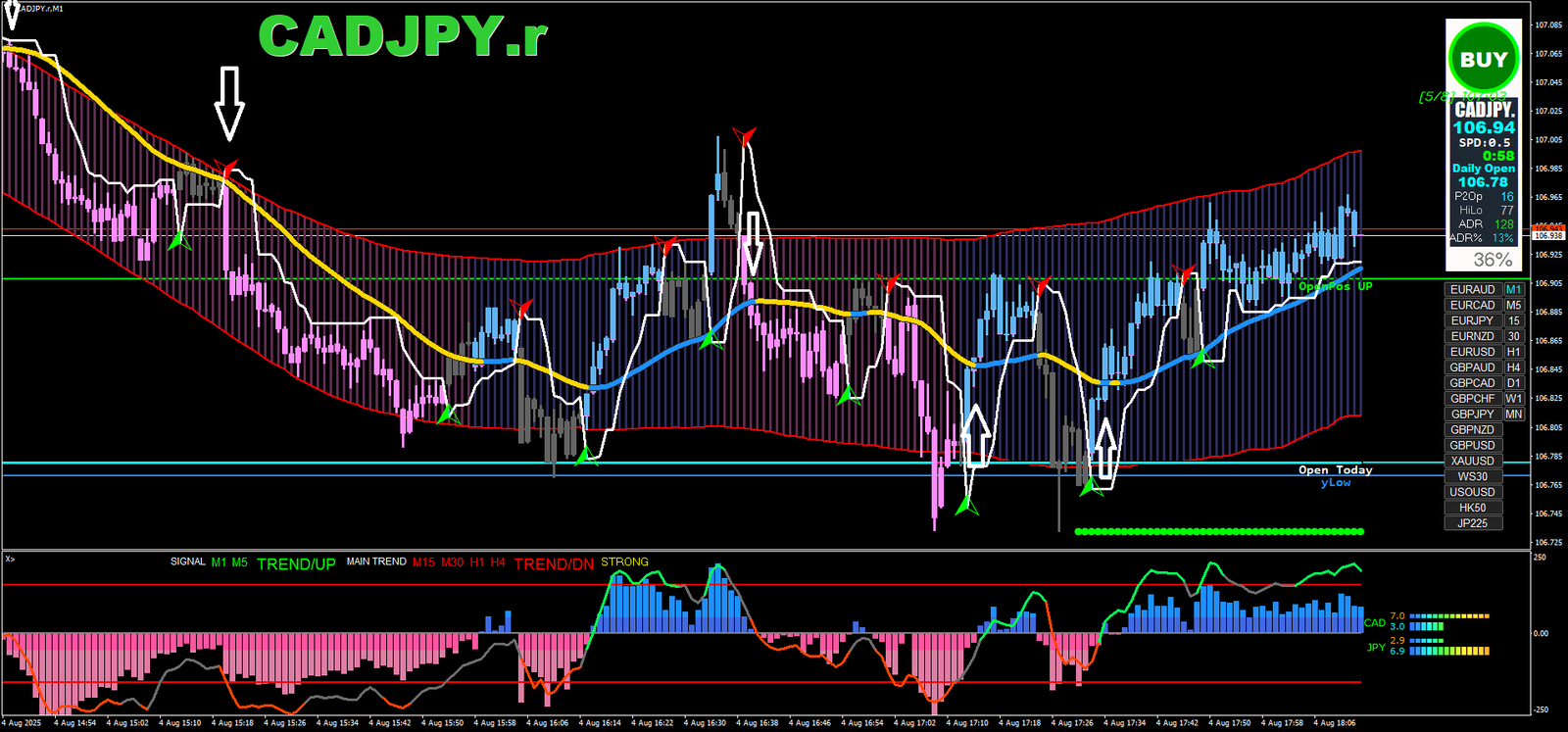Click the white down arrow near 16:38
This screenshot has width=1568, height=732.
click(x=753, y=244)
